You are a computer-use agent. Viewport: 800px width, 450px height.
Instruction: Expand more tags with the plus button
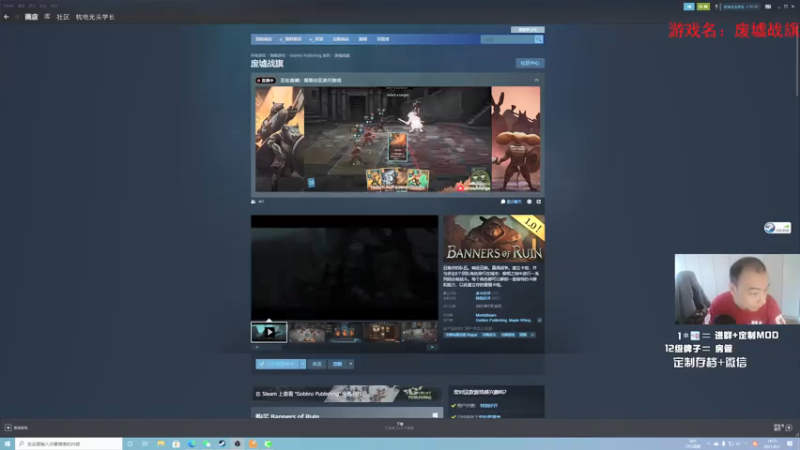[x=533, y=335]
